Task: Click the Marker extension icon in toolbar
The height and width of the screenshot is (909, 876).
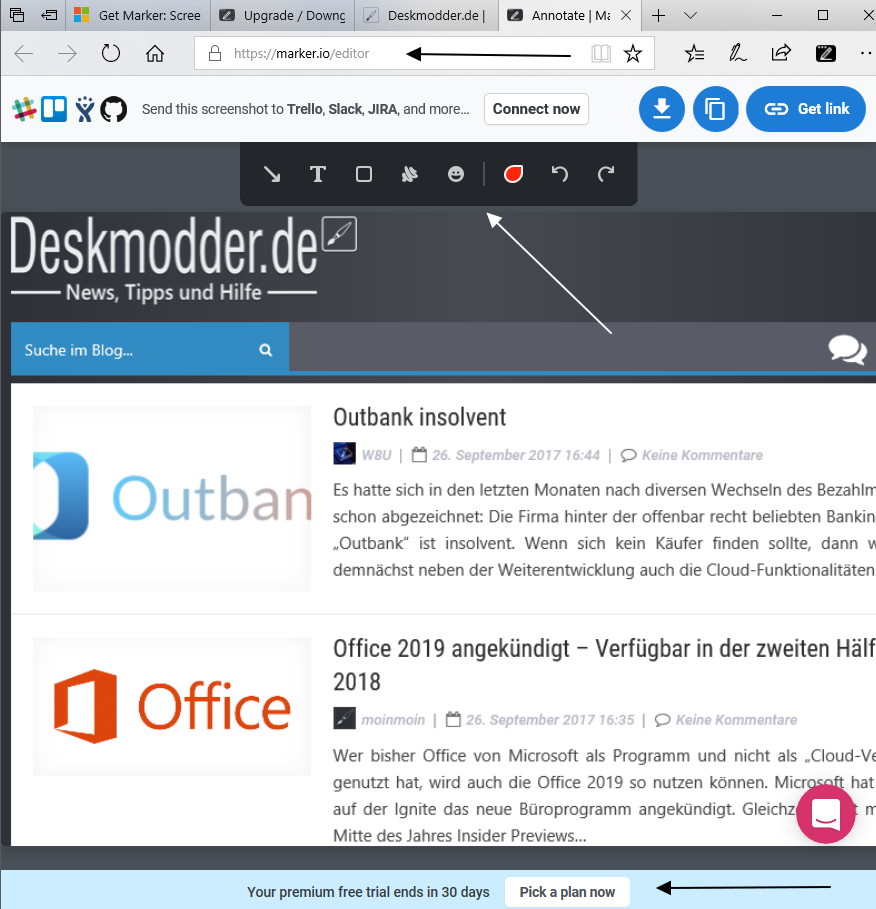Action: (826, 54)
